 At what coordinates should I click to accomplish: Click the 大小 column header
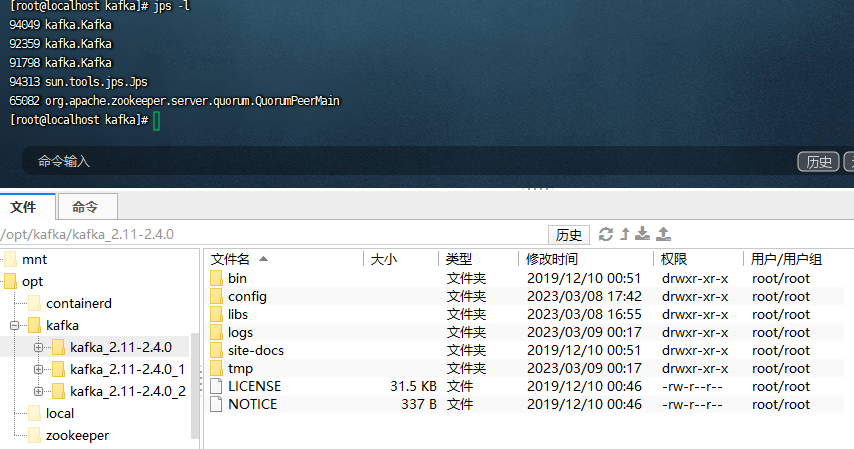coord(384,259)
